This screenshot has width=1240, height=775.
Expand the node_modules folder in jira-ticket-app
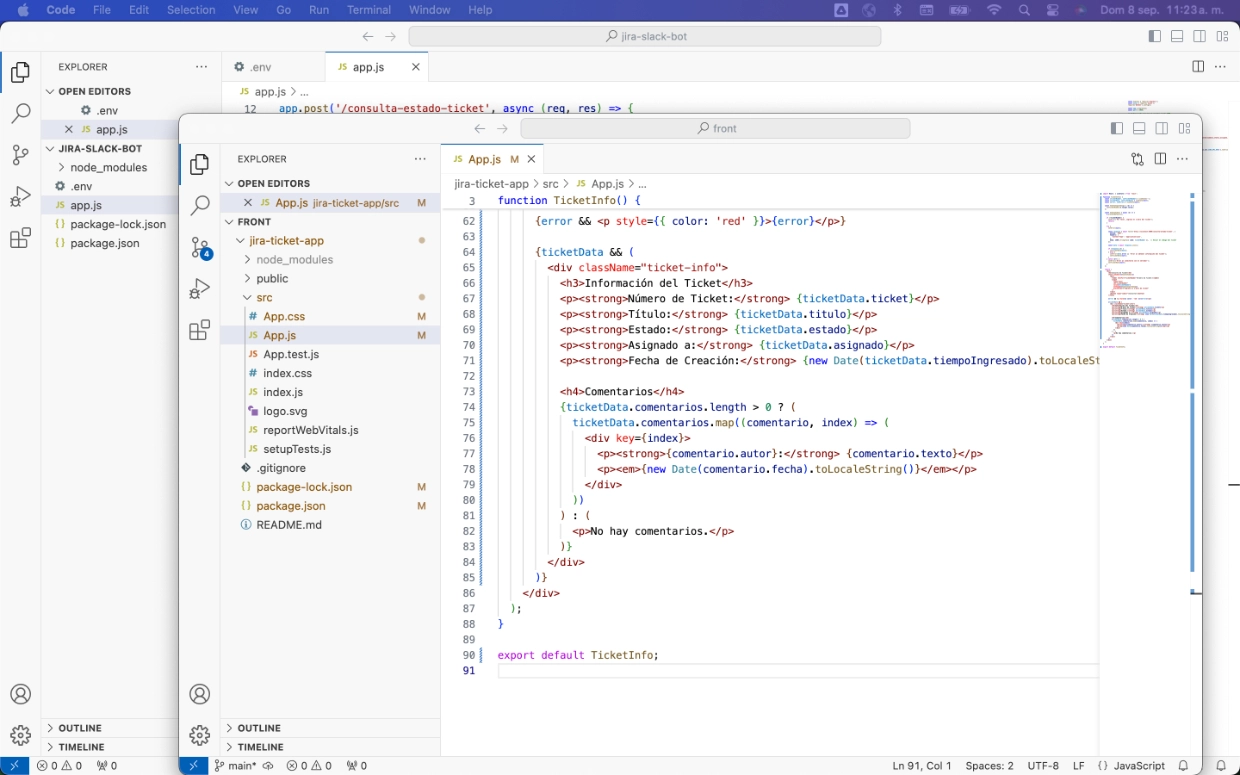coord(294,260)
